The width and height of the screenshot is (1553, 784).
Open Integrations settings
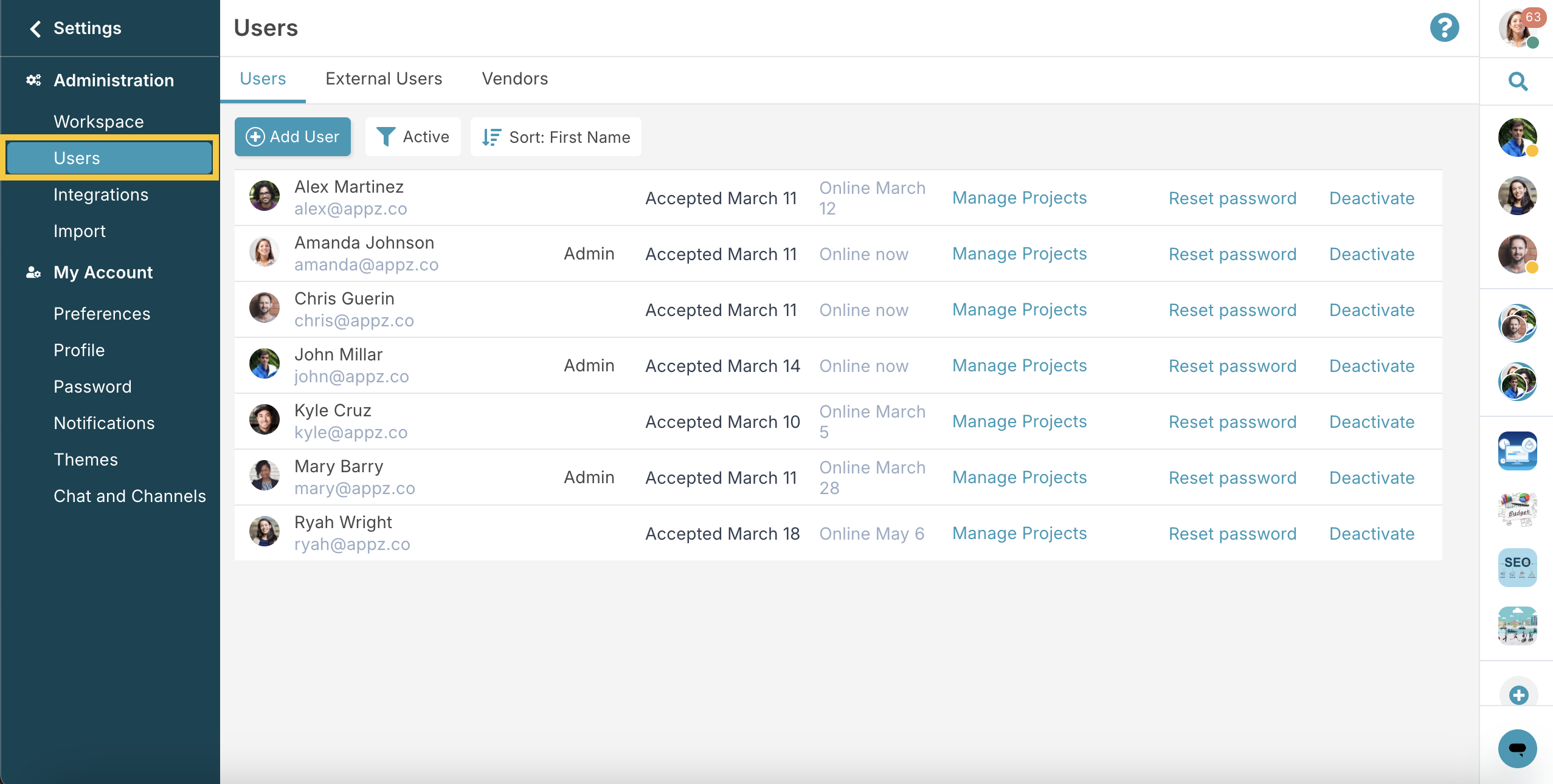[x=101, y=194]
